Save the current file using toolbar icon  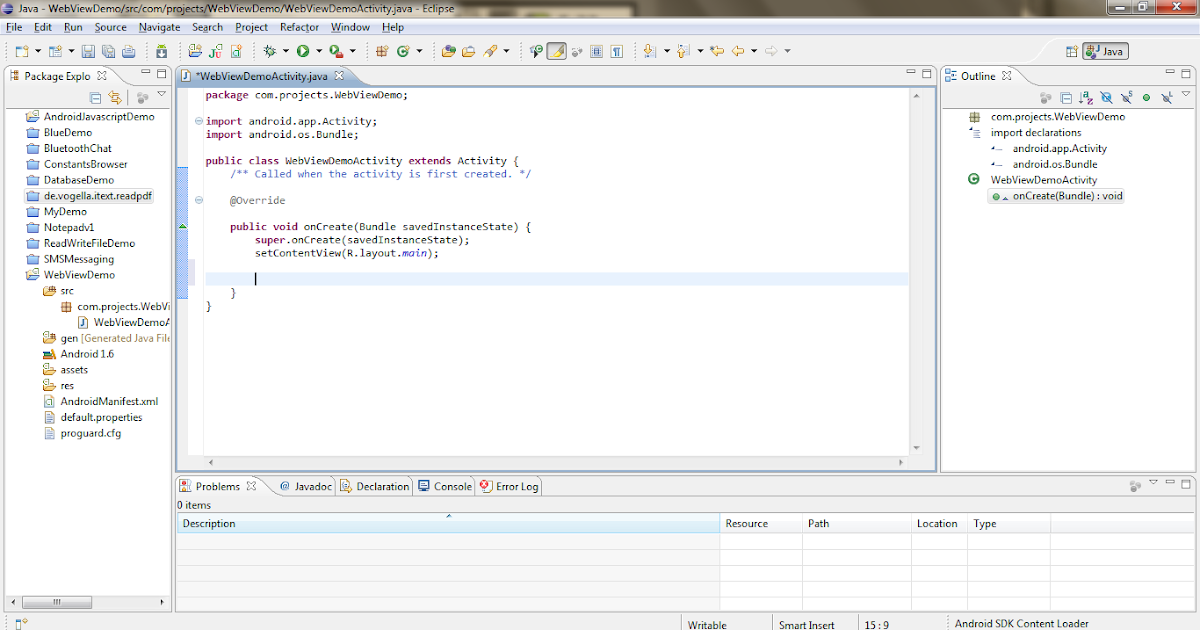[x=89, y=51]
